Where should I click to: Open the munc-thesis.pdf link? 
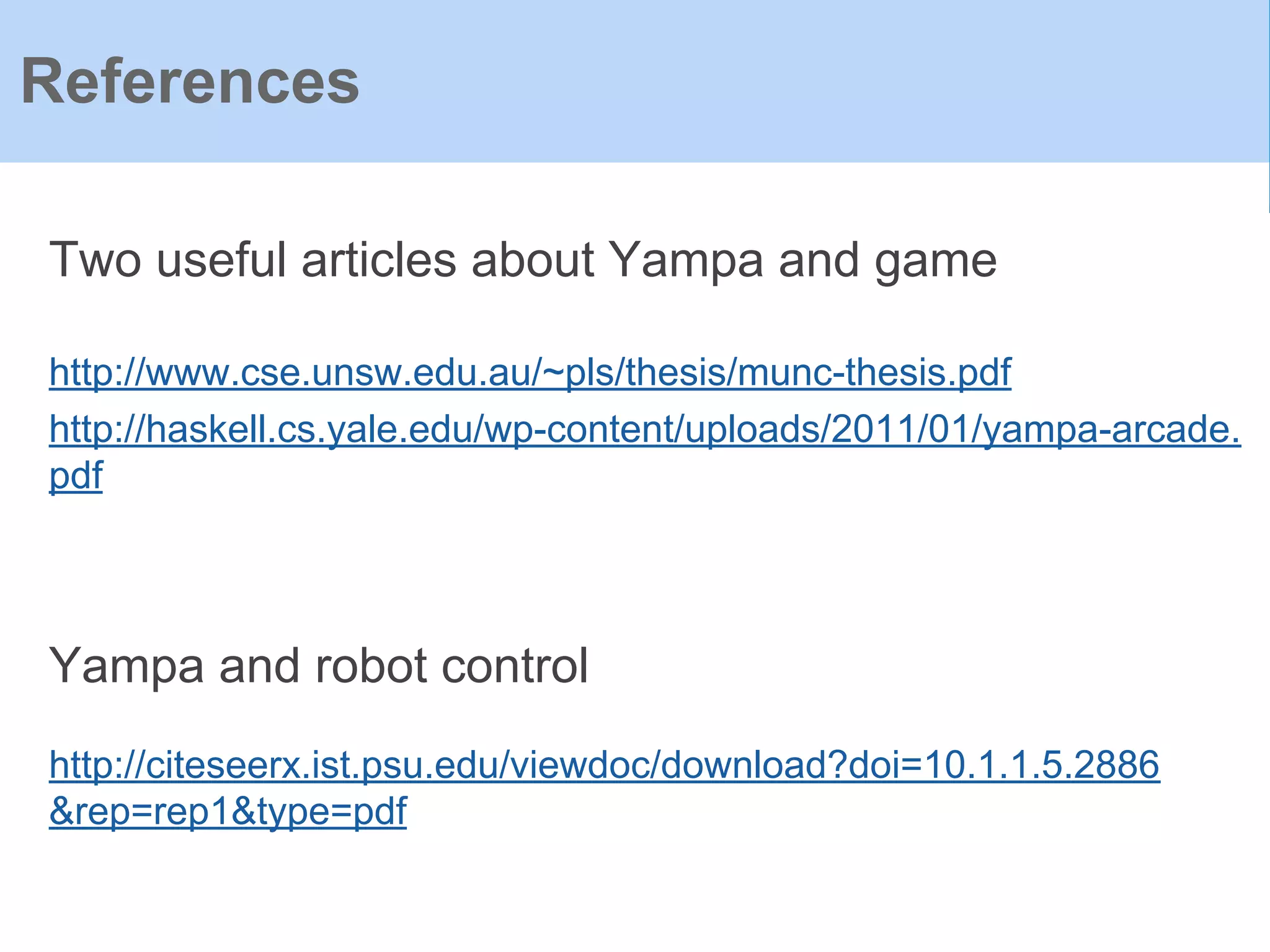pyautogui.click(x=530, y=372)
